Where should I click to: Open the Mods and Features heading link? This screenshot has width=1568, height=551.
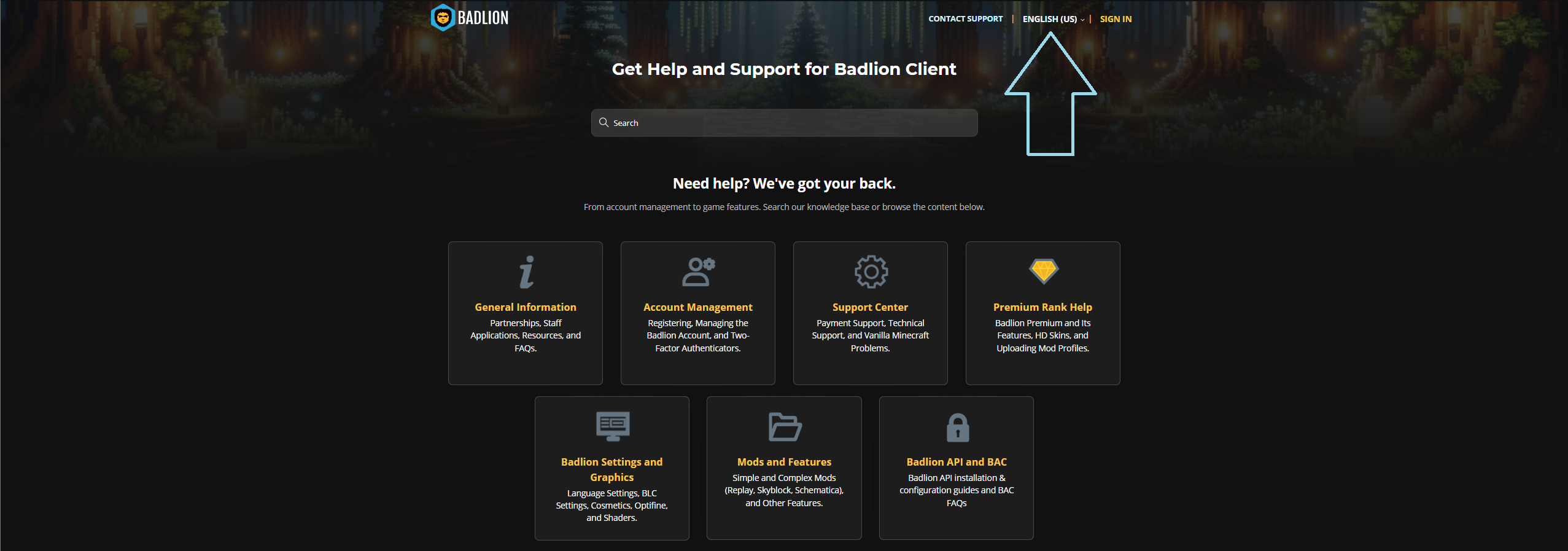pos(784,462)
